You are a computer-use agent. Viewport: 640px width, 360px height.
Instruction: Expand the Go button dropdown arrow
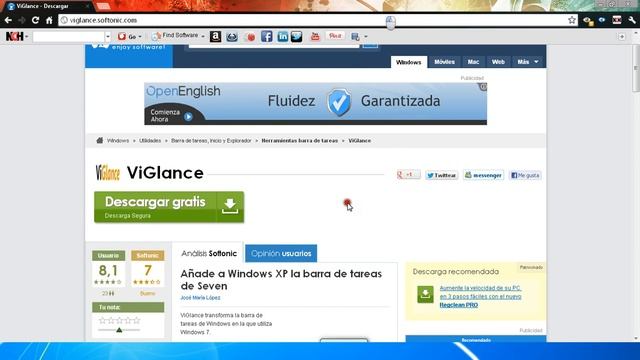point(140,37)
